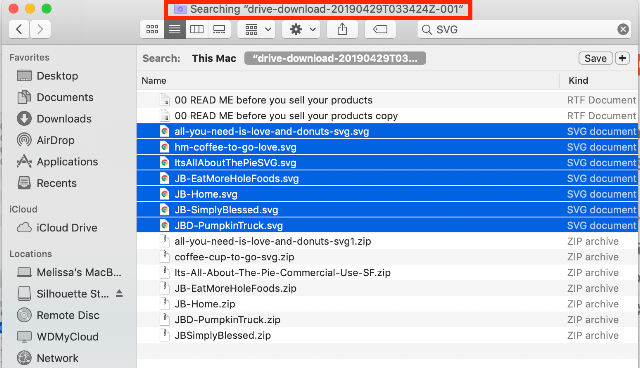The height and width of the screenshot is (368, 640).
Task: Select coffee-cup-to-go-svg.zip
Action: tap(387, 257)
